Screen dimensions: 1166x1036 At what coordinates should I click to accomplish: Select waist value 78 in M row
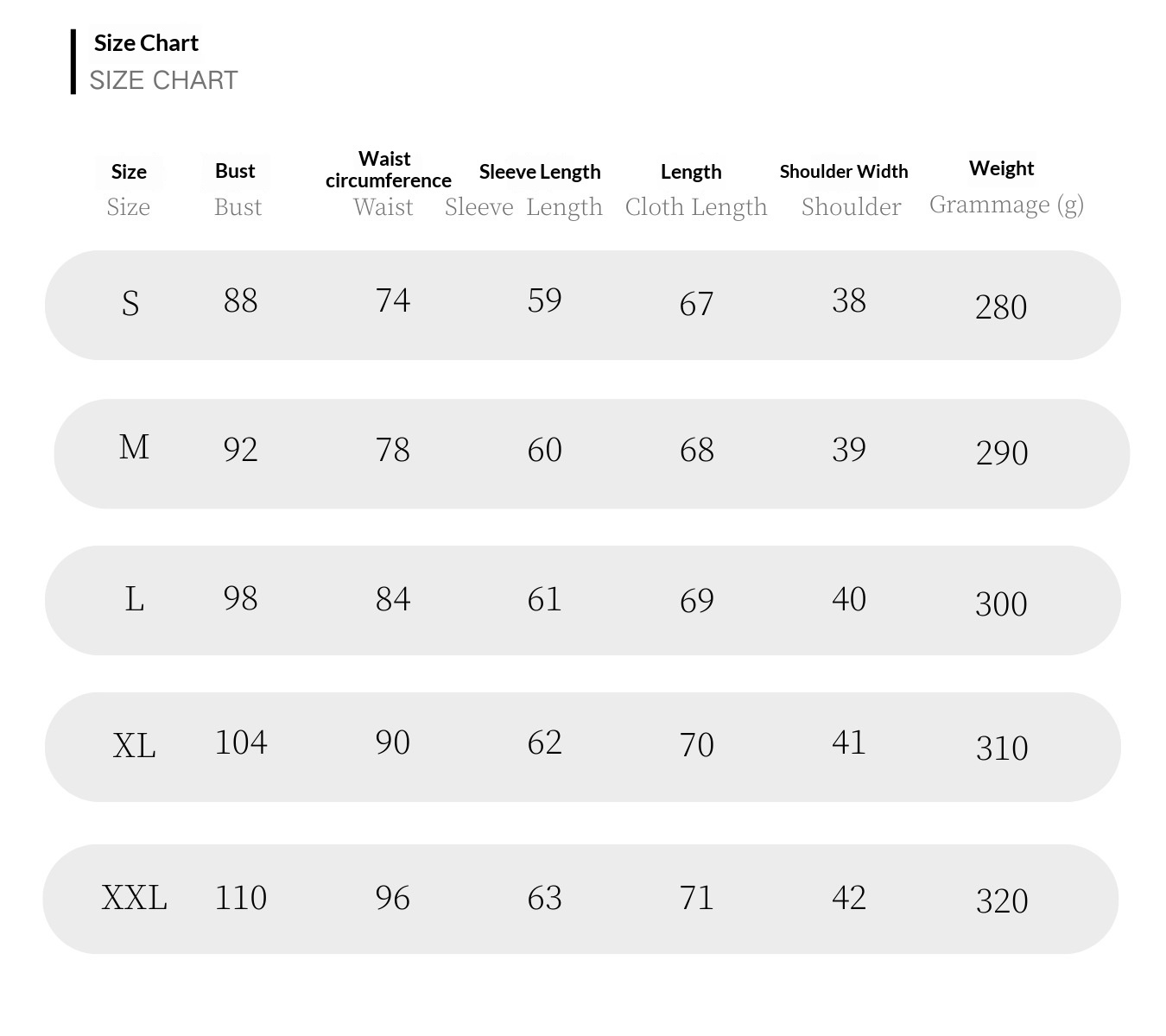392,450
